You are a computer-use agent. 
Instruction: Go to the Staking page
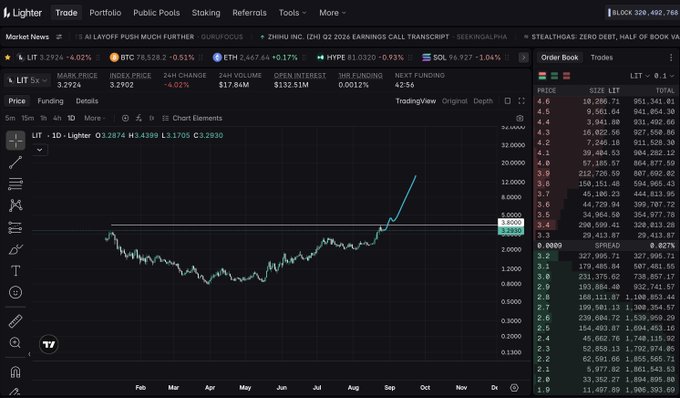coord(206,13)
